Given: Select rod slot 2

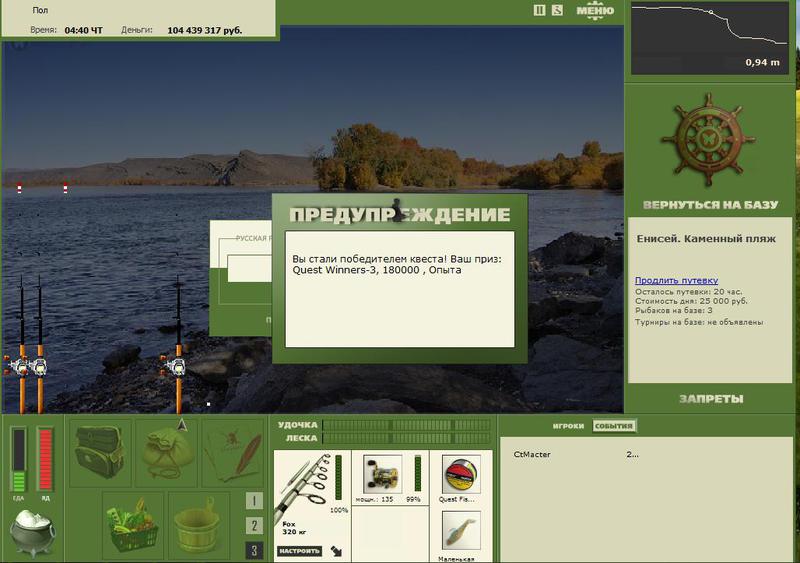Looking at the screenshot, I should 254,525.
